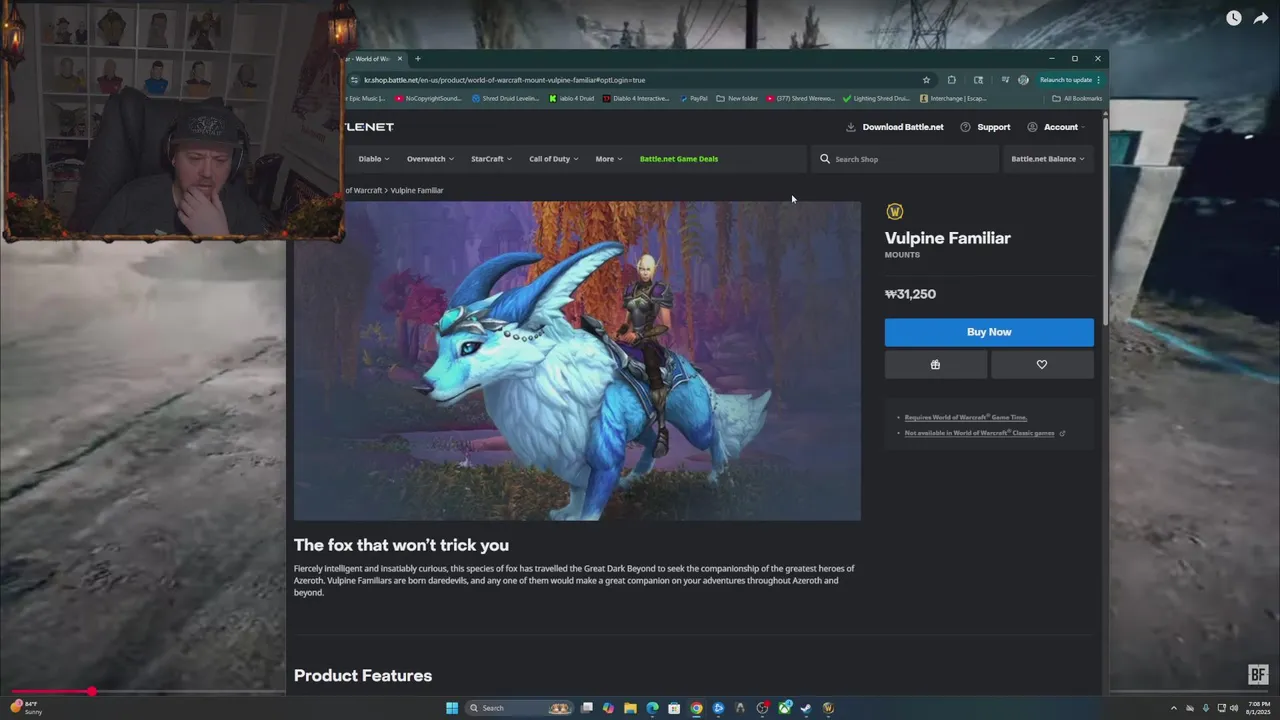Click the gift icon button below Buy Now
This screenshot has width=1280, height=720.
point(935,365)
